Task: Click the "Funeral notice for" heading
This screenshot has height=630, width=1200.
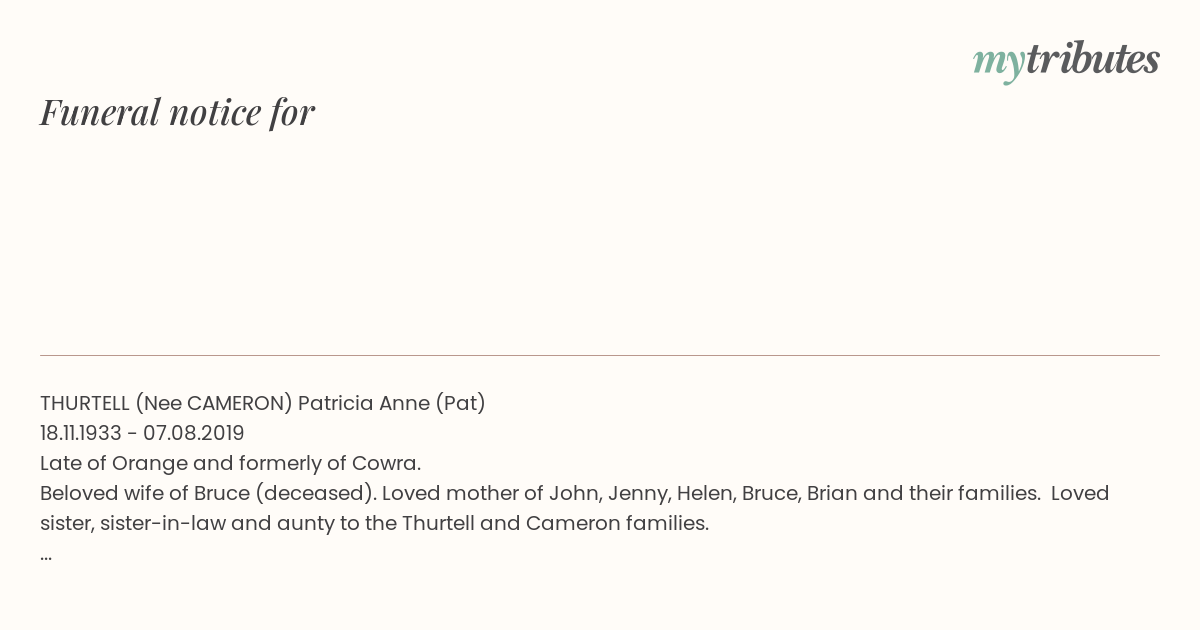Action: pyautogui.click(x=177, y=112)
